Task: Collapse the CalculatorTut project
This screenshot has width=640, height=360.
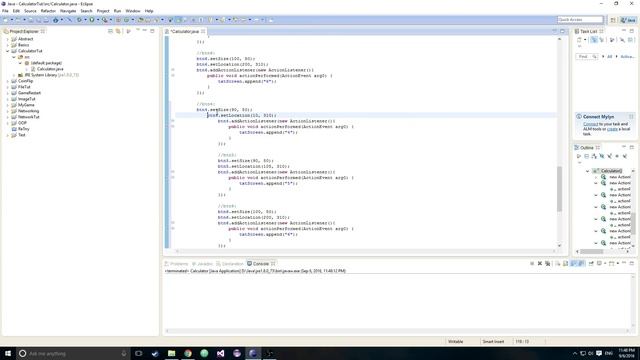Action: tap(7, 51)
